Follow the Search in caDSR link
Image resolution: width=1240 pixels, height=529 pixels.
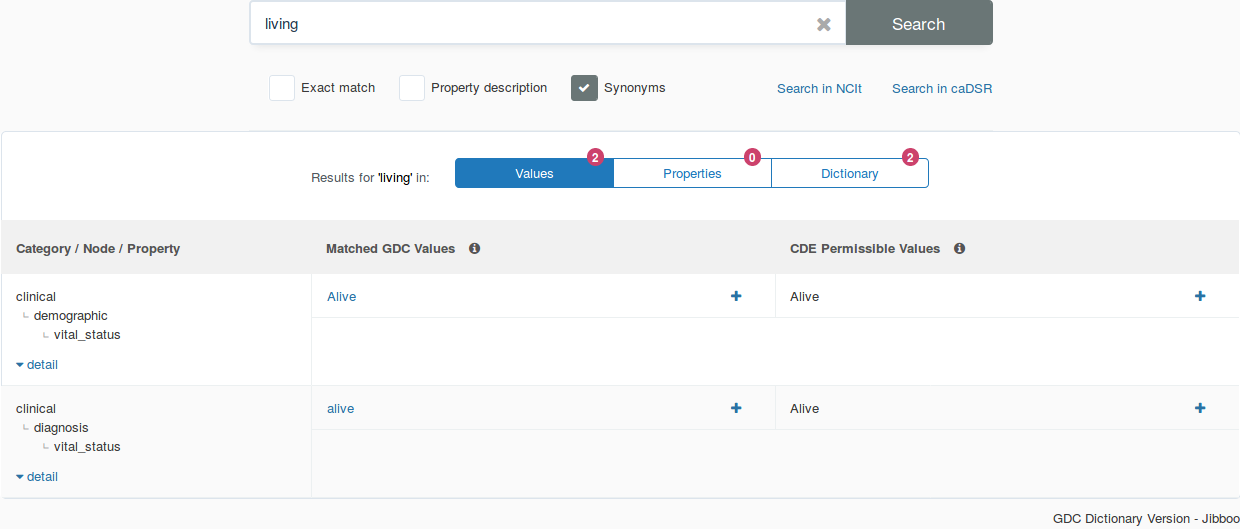coord(941,88)
